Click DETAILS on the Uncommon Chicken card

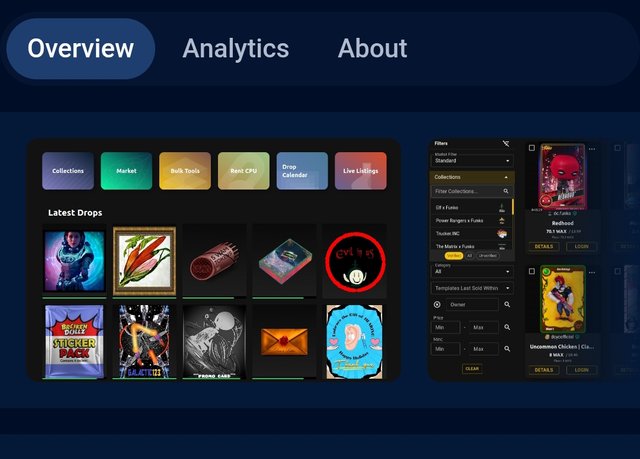coord(544,370)
